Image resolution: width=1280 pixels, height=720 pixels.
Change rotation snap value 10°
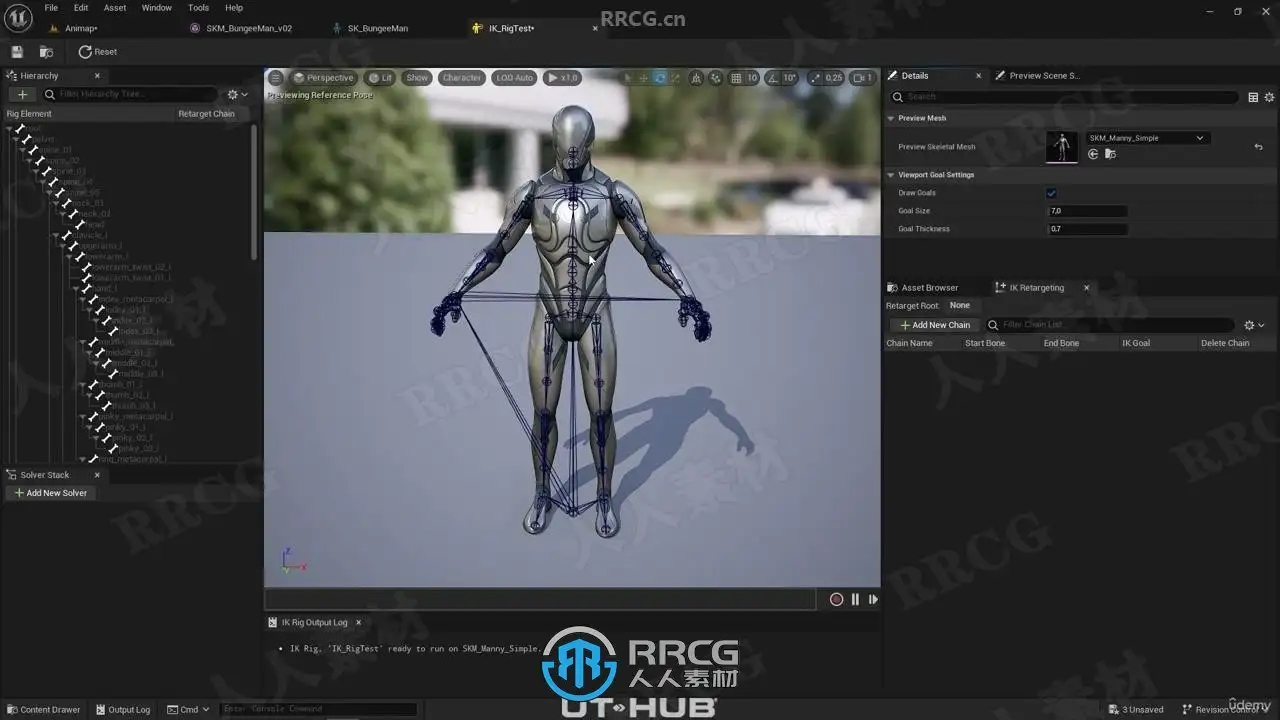pyautogui.click(x=790, y=78)
